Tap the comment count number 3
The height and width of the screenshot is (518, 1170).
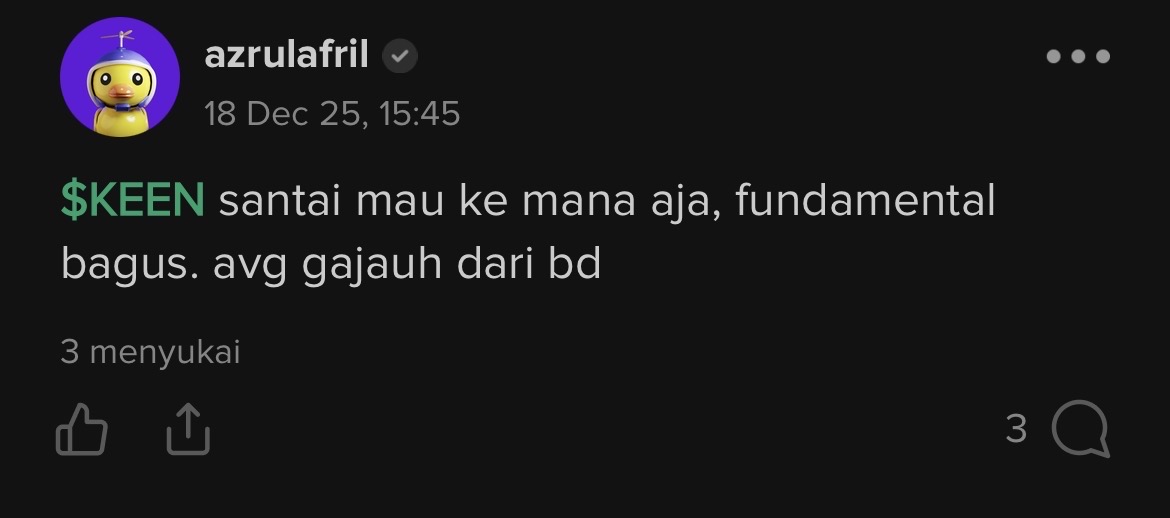(x=1016, y=428)
